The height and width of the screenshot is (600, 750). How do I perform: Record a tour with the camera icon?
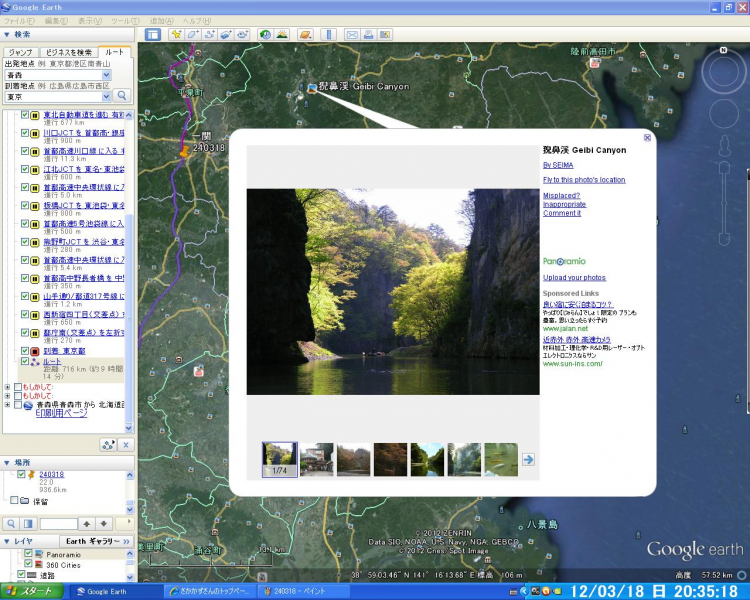click(242, 34)
